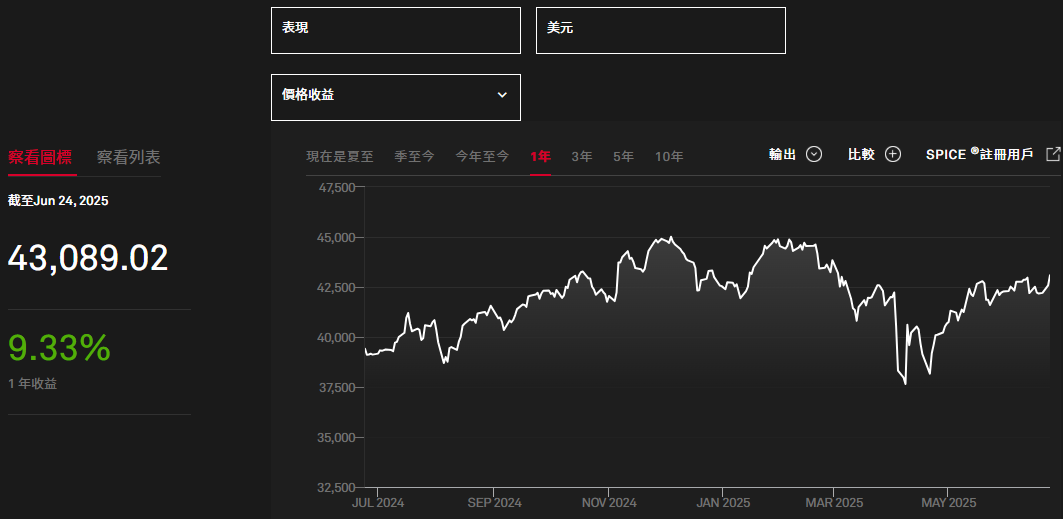The width and height of the screenshot is (1063, 519).
Task: Click the 比較 compare label
Action: [862, 154]
